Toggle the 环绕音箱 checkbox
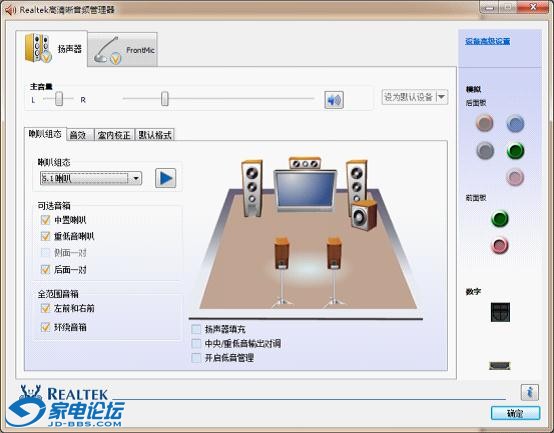 (x=46, y=327)
